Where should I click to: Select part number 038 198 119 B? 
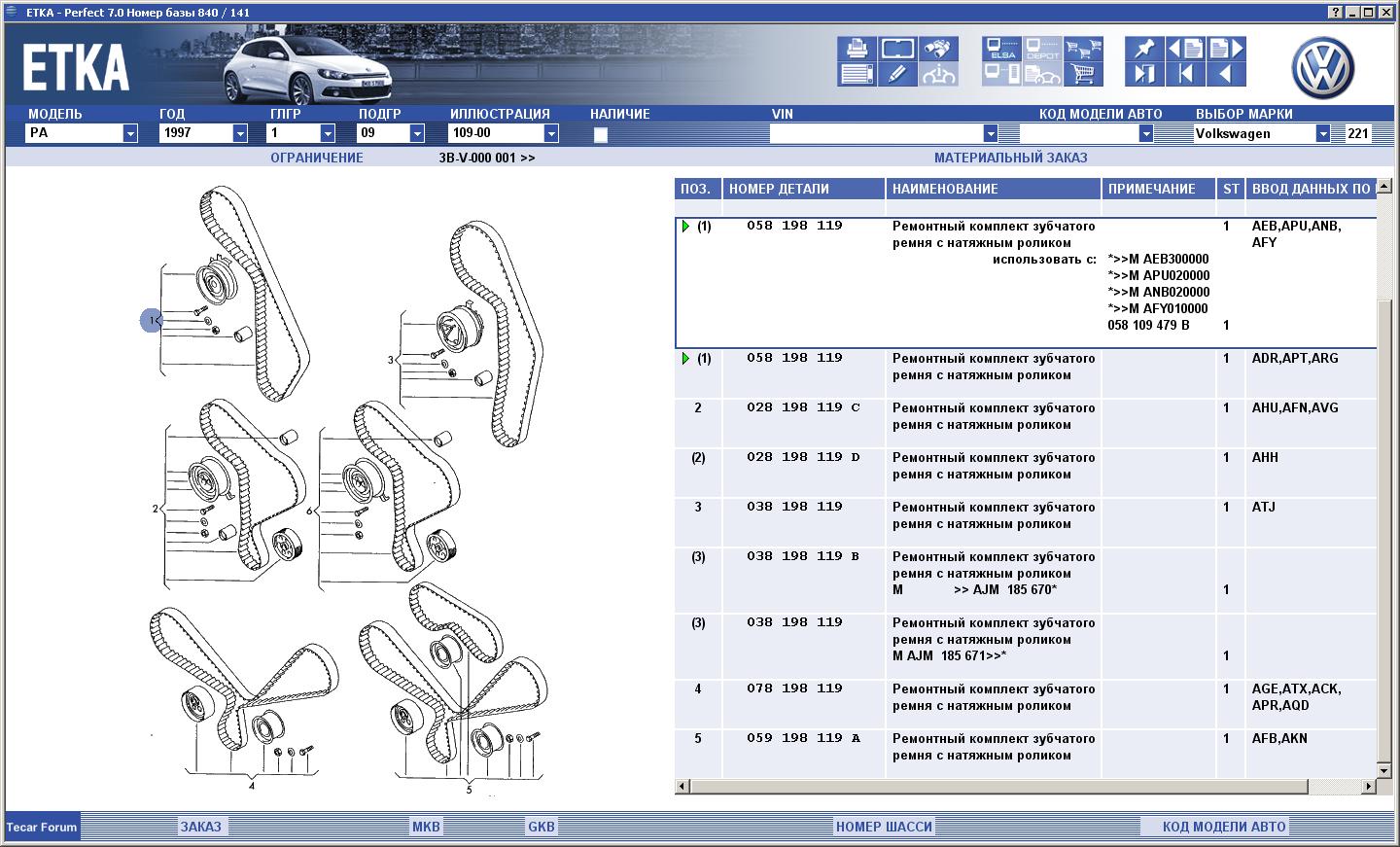pyautogui.click(x=803, y=556)
